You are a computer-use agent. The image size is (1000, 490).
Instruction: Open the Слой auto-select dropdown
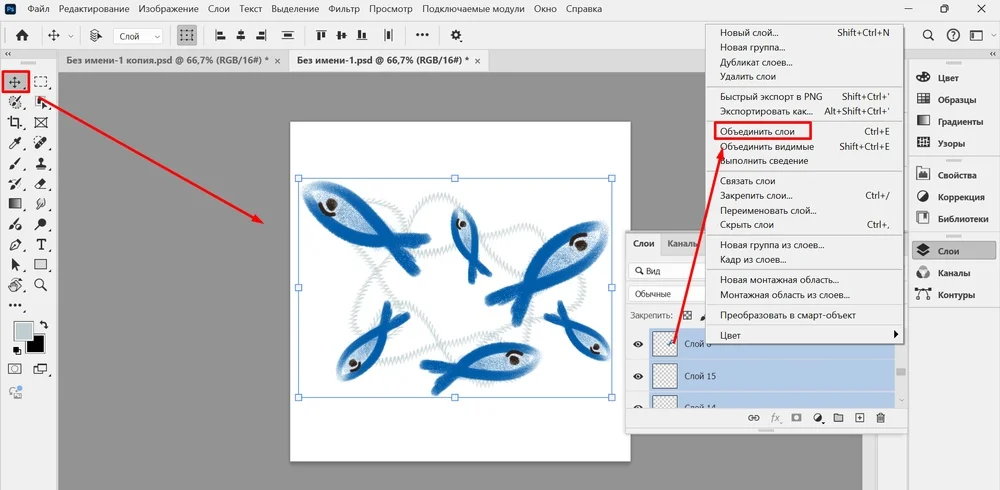click(x=139, y=36)
